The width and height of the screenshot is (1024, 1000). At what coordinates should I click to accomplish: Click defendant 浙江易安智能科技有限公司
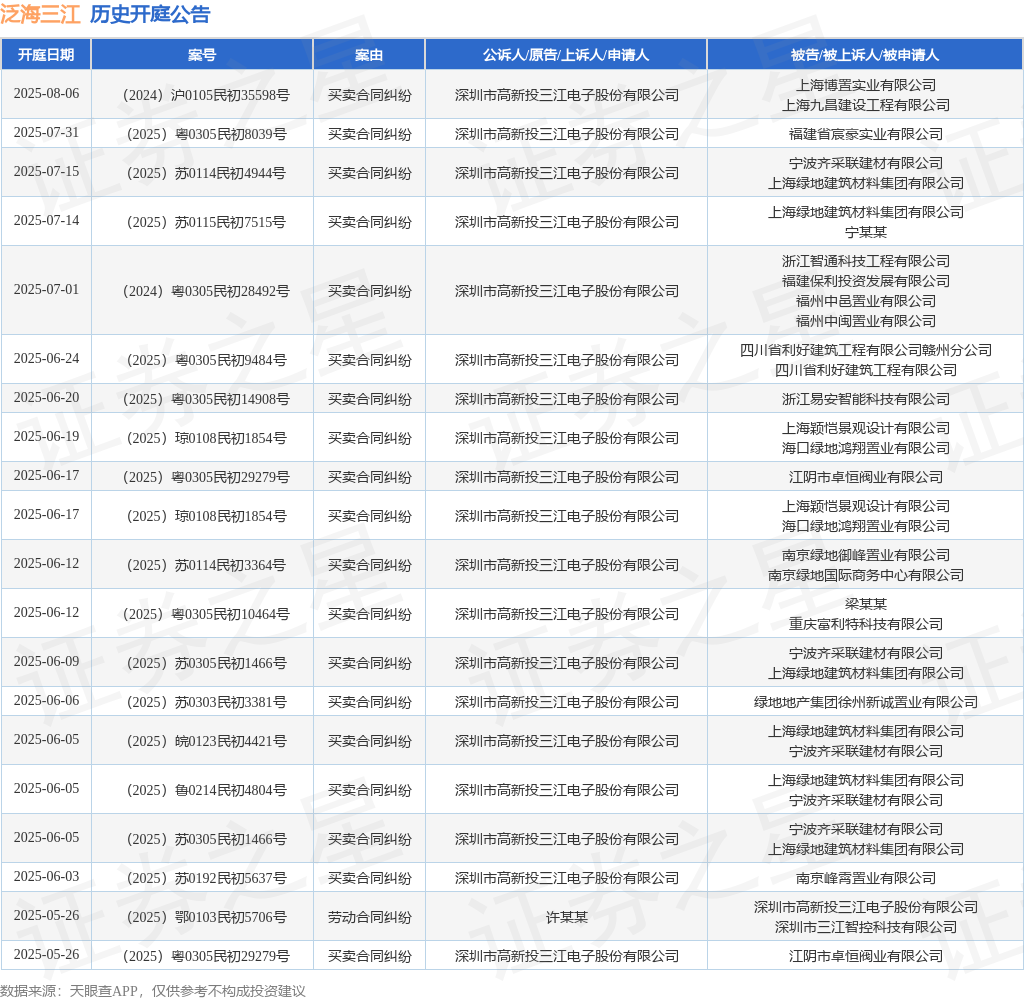coord(865,399)
